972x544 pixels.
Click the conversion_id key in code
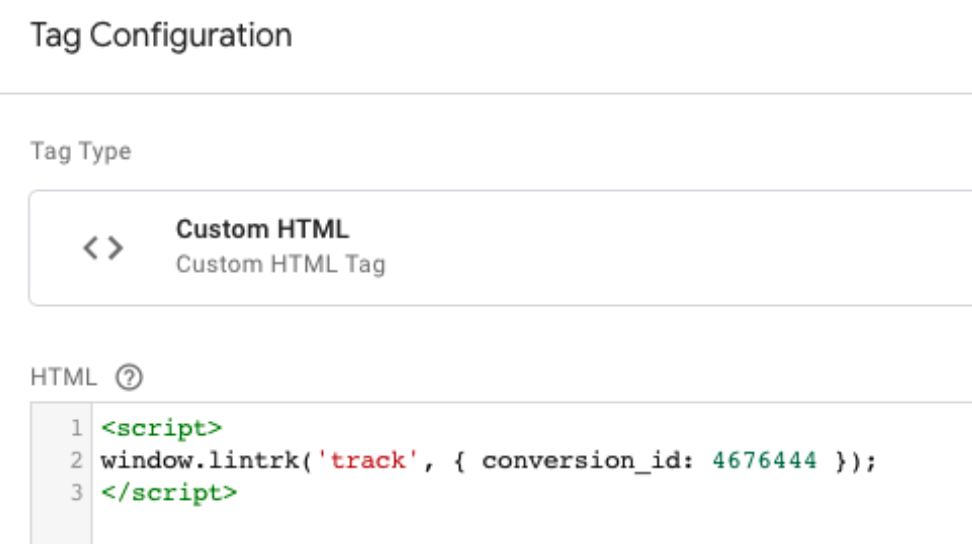[583, 460]
